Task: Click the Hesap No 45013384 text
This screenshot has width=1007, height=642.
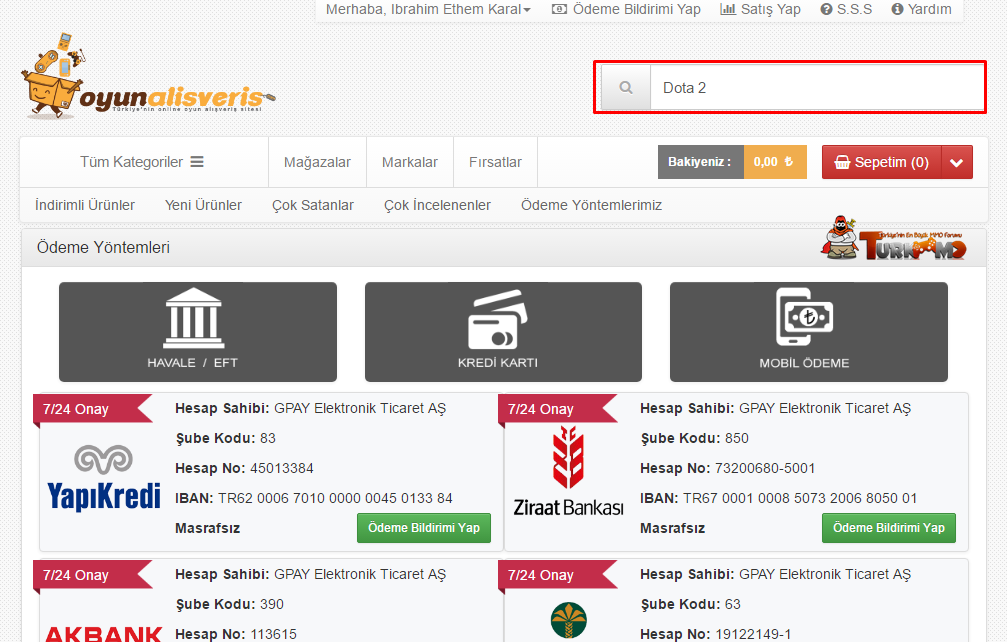Action: [x=244, y=469]
